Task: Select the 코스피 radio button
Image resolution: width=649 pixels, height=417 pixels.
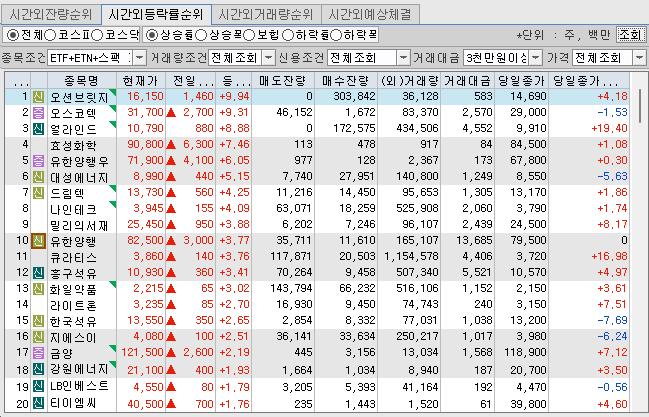Action: 50,35
